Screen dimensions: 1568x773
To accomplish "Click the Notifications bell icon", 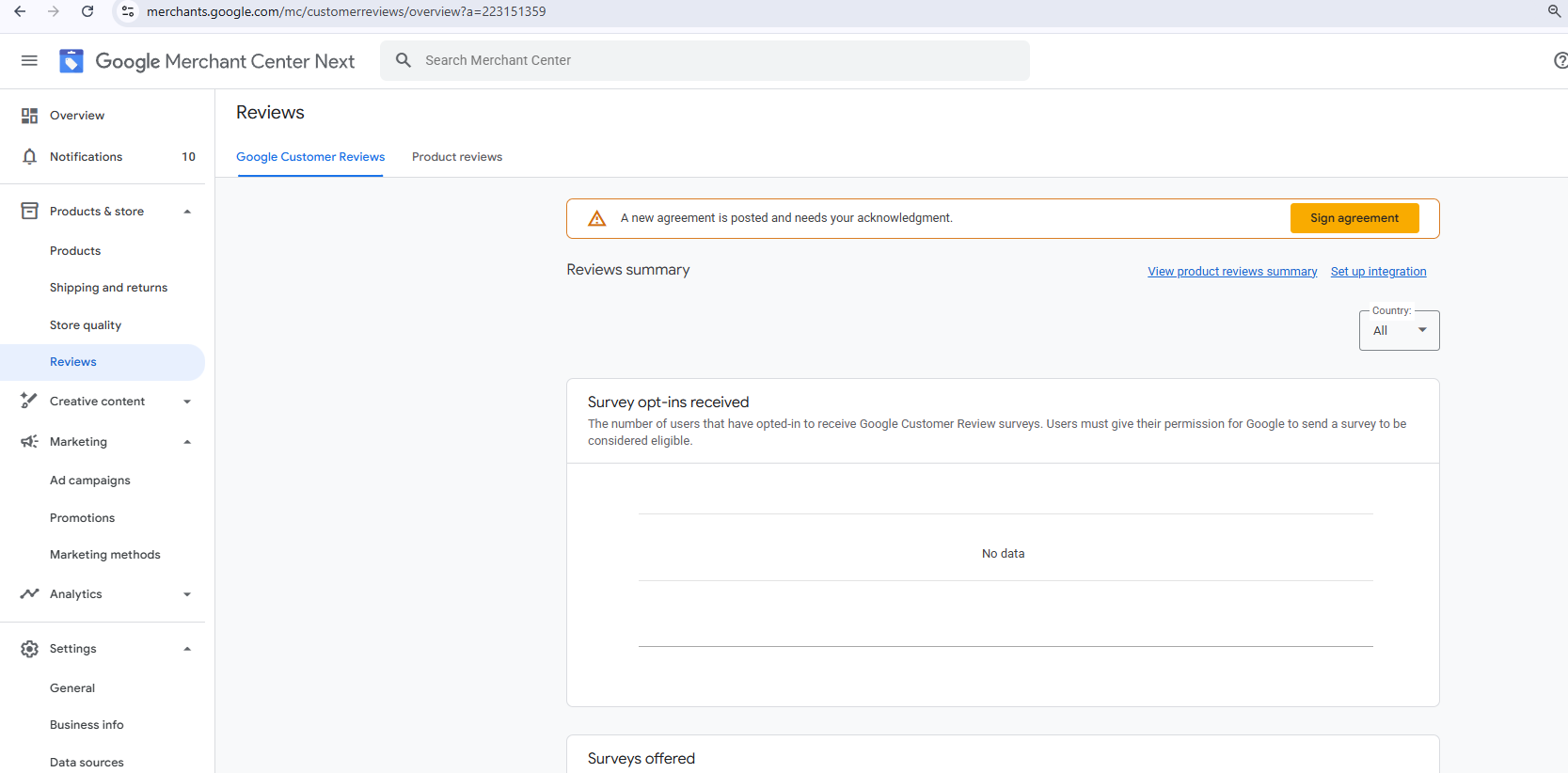I will click(29, 157).
